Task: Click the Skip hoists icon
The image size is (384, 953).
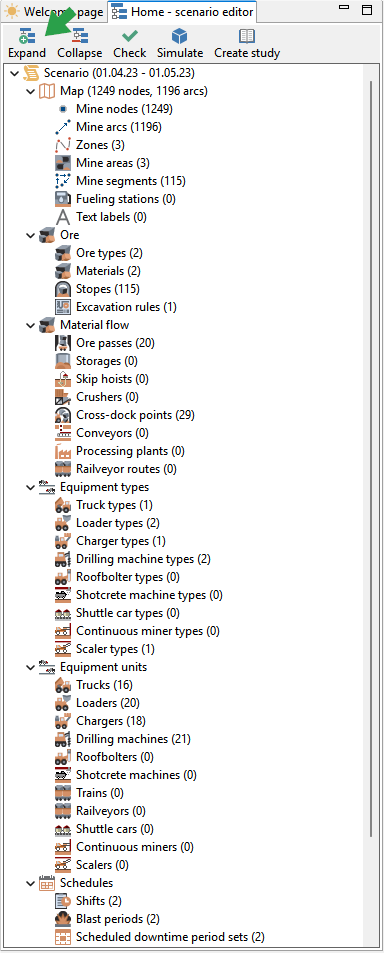Action: point(63,379)
